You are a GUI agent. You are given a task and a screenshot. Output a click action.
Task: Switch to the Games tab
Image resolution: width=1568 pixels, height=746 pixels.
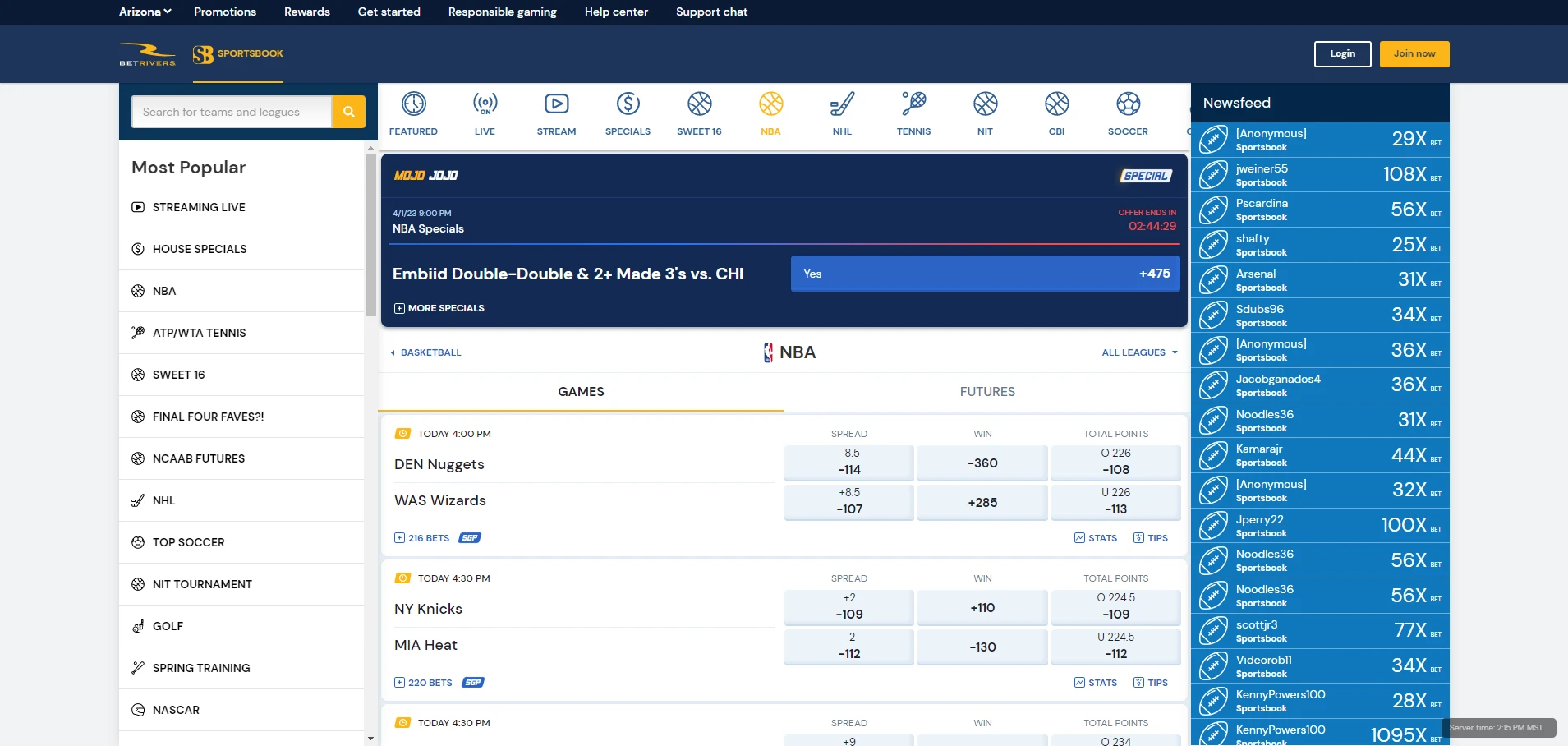pyautogui.click(x=581, y=392)
